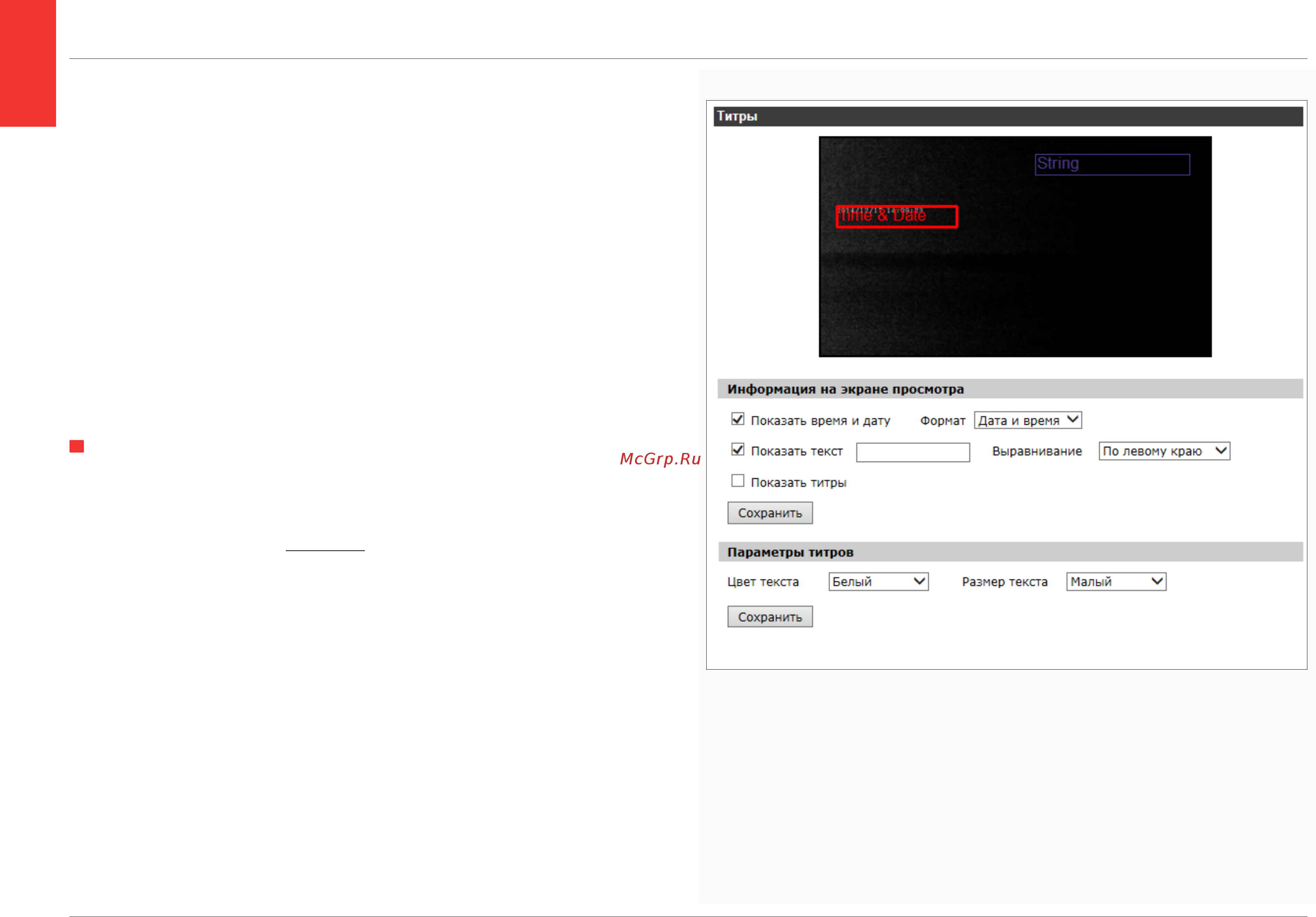Click the Информация на экране просмотра section header

(1009, 388)
